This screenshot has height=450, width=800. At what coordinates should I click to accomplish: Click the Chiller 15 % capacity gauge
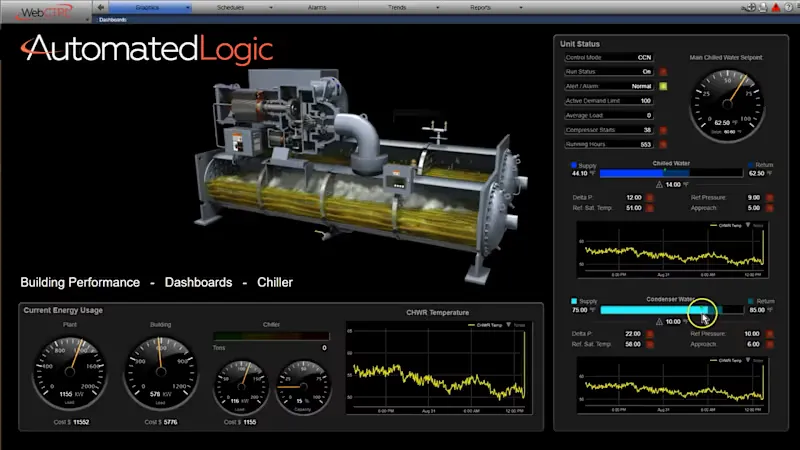pos(303,388)
